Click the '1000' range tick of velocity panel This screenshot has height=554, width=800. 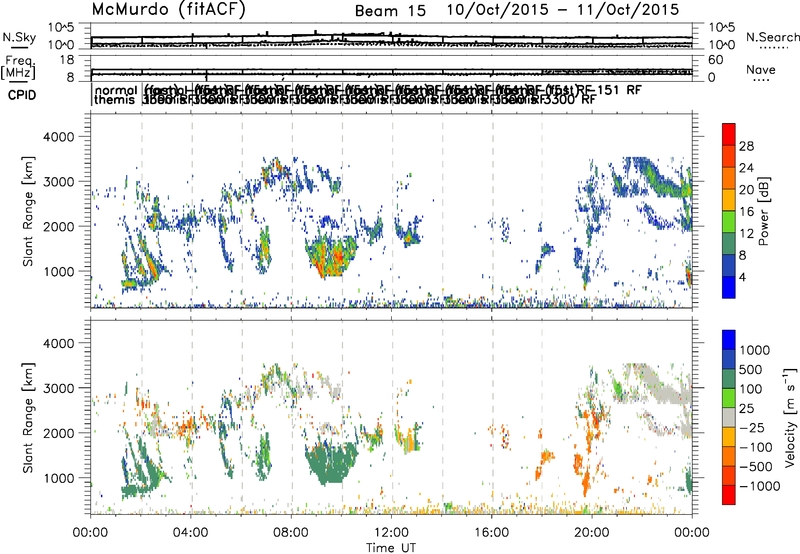pos(58,478)
